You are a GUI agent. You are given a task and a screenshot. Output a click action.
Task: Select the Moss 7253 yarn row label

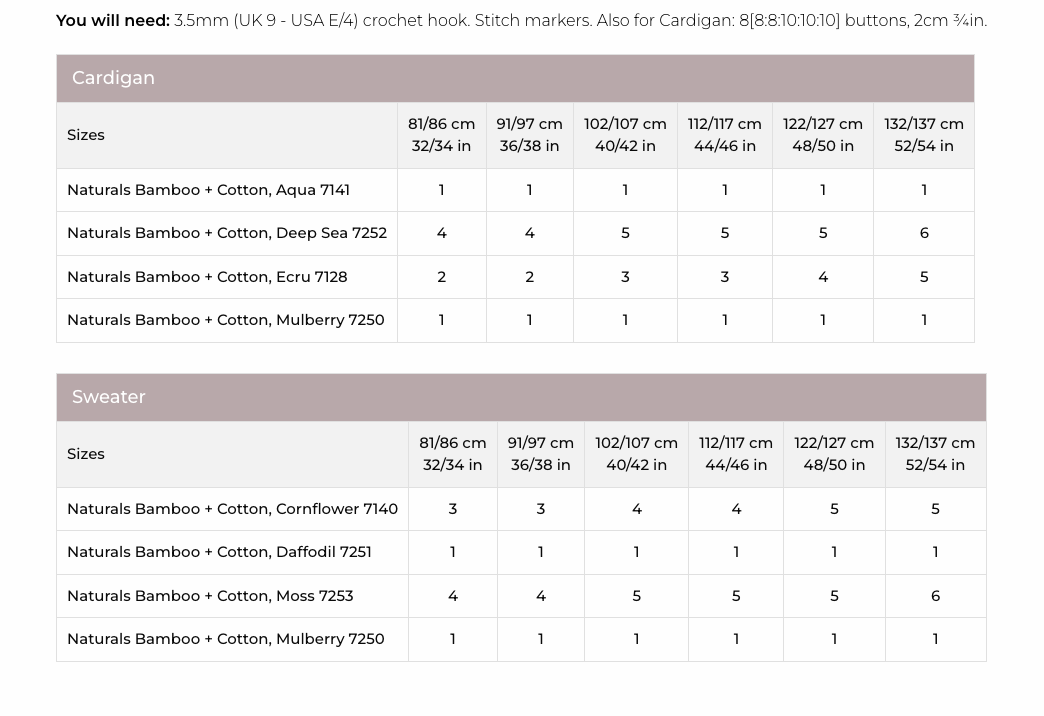click(210, 596)
